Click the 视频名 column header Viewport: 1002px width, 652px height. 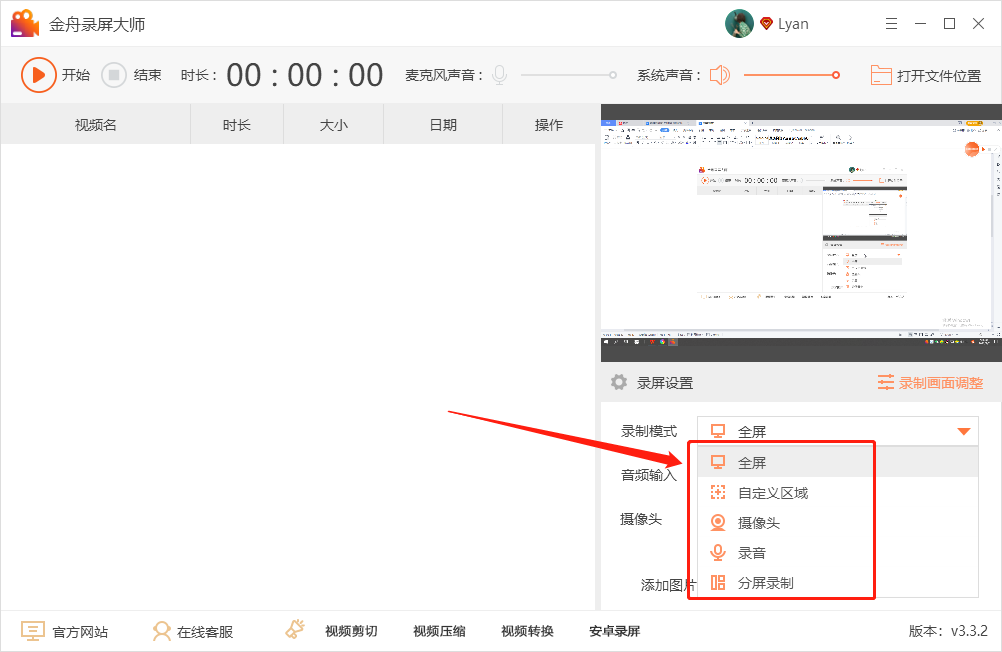[x=96, y=125]
